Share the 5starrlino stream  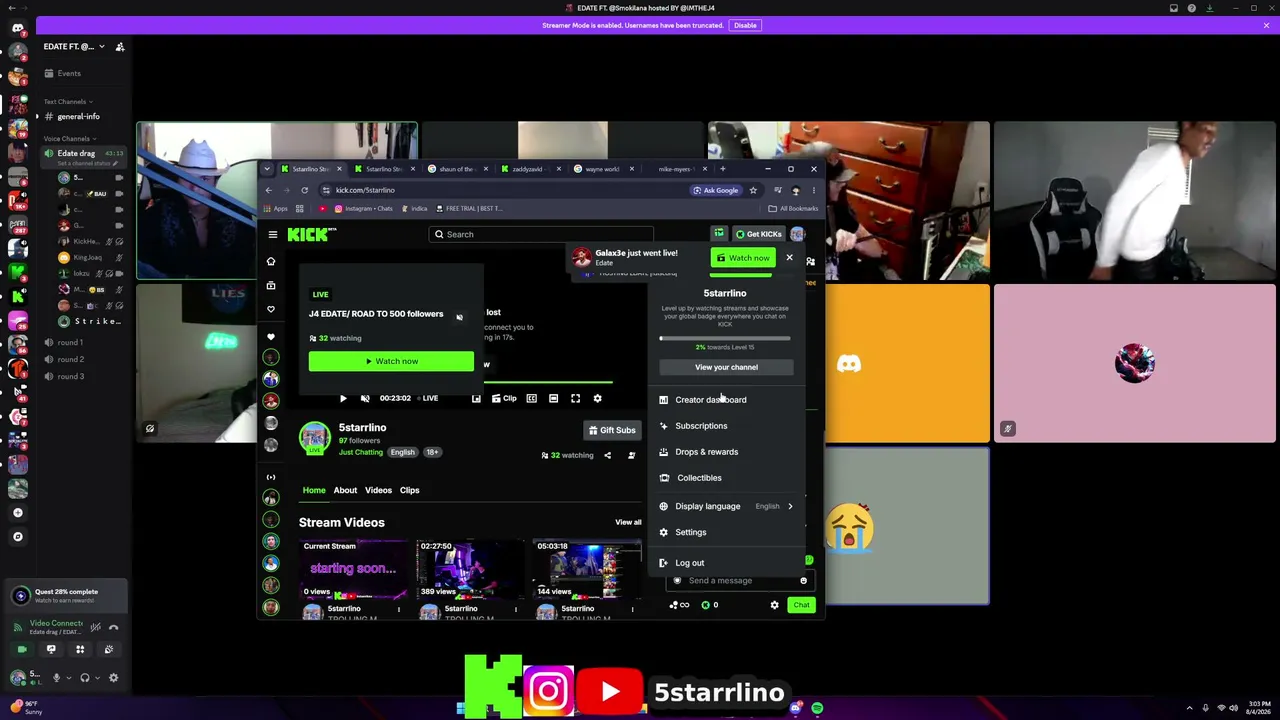tap(607, 455)
